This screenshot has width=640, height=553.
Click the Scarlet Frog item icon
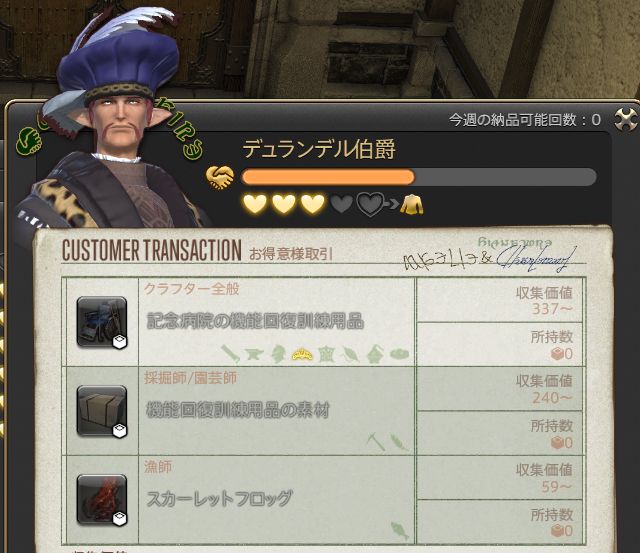click(x=102, y=500)
